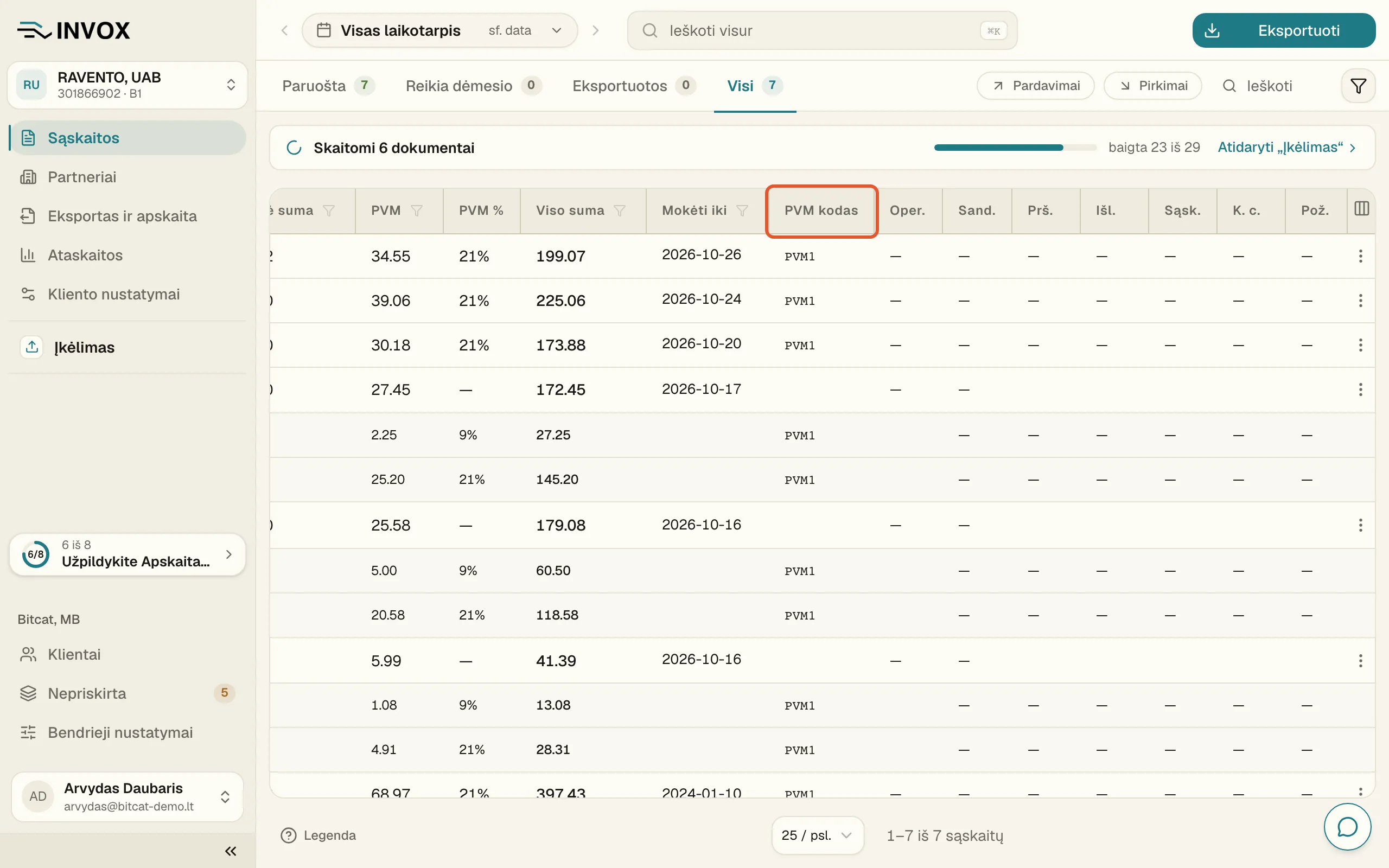Open row menu for 179.08 invoice
The height and width of the screenshot is (868, 1389).
[x=1360, y=525]
